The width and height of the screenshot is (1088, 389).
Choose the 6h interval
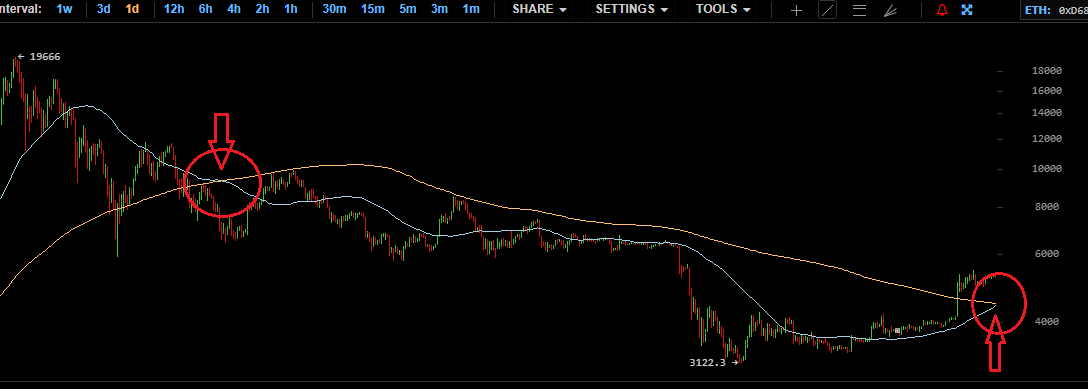[205, 9]
